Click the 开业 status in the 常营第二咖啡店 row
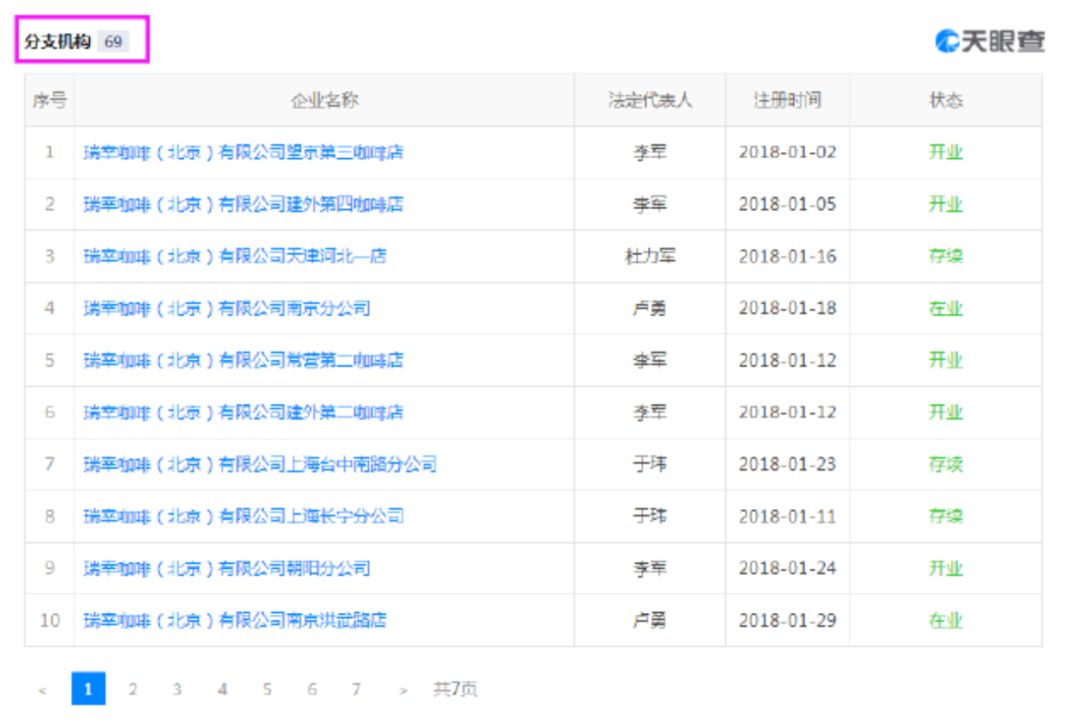This screenshot has height=727, width=1080. (x=946, y=360)
